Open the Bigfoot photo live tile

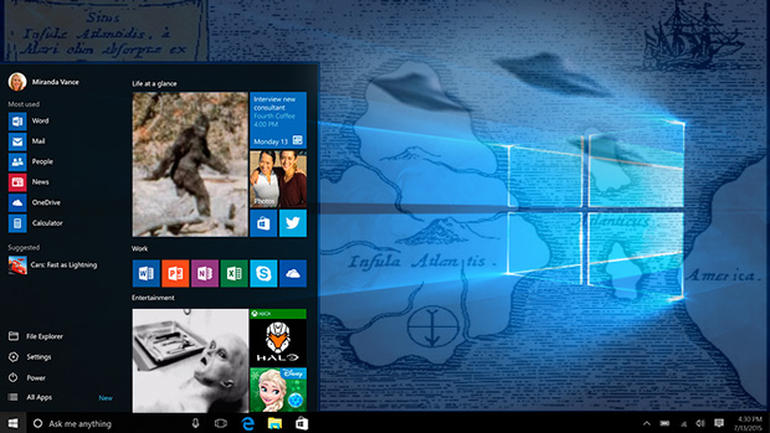[190, 164]
